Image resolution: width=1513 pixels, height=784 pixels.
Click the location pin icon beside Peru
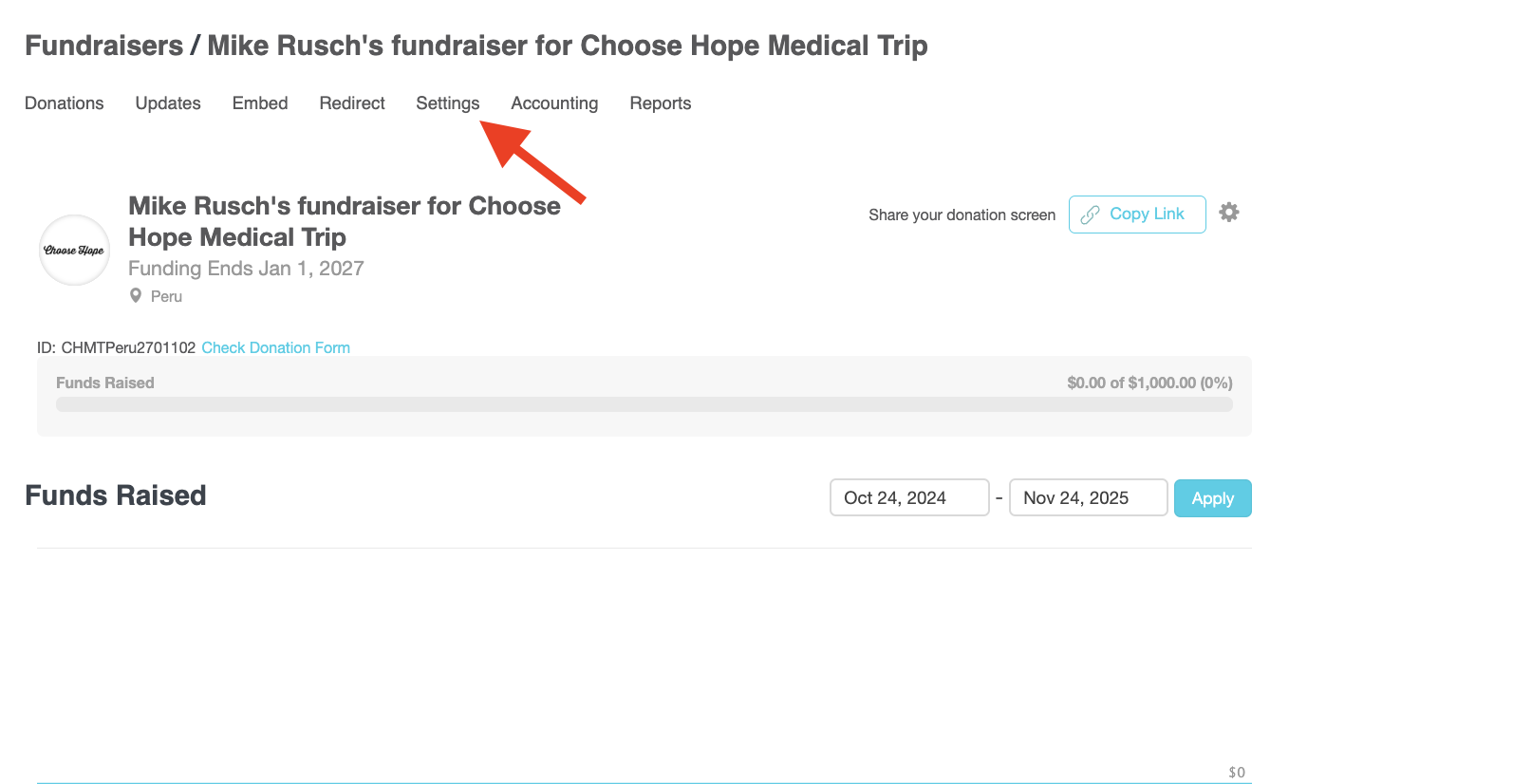[136, 296]
